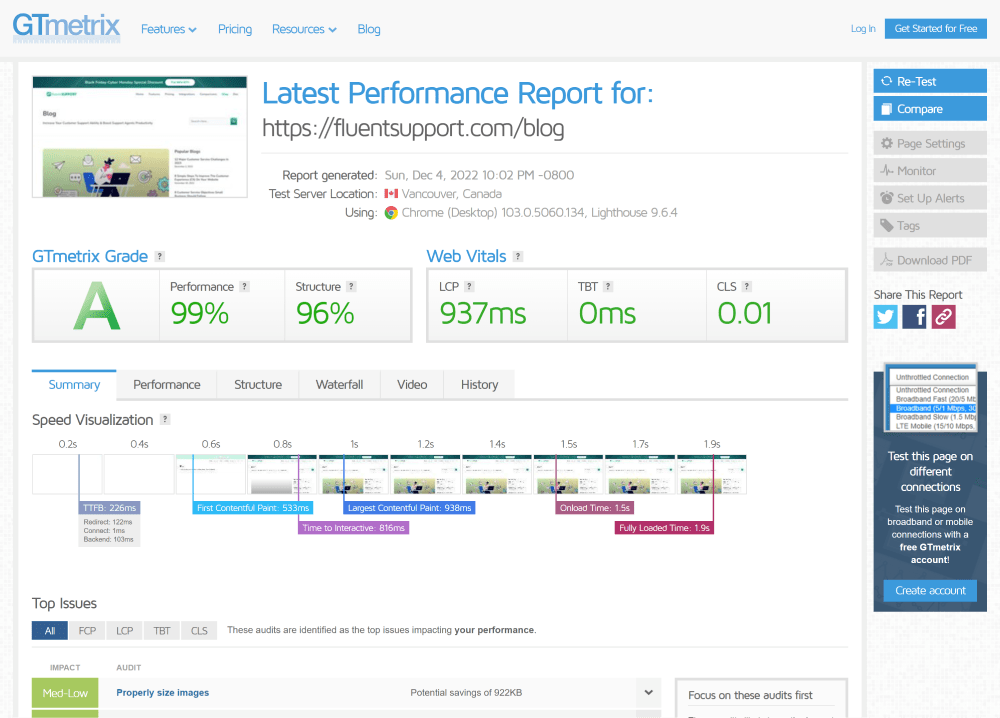Click the connection types preview image
The height and width of the screenshot is (718, 1000).
[932, 399]
